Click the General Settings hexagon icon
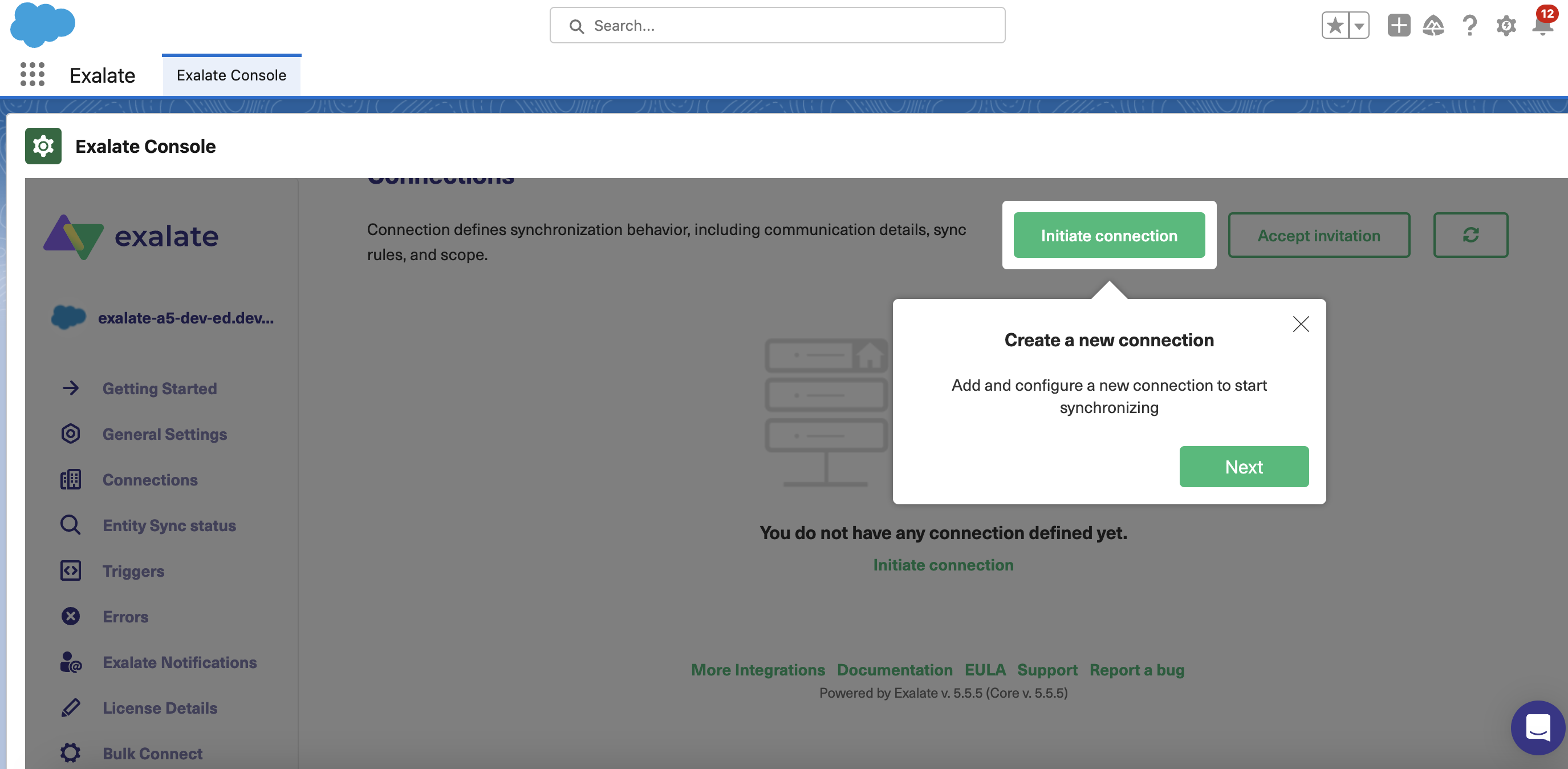Screen dimensions: 1568x769 tap(71, 434)
